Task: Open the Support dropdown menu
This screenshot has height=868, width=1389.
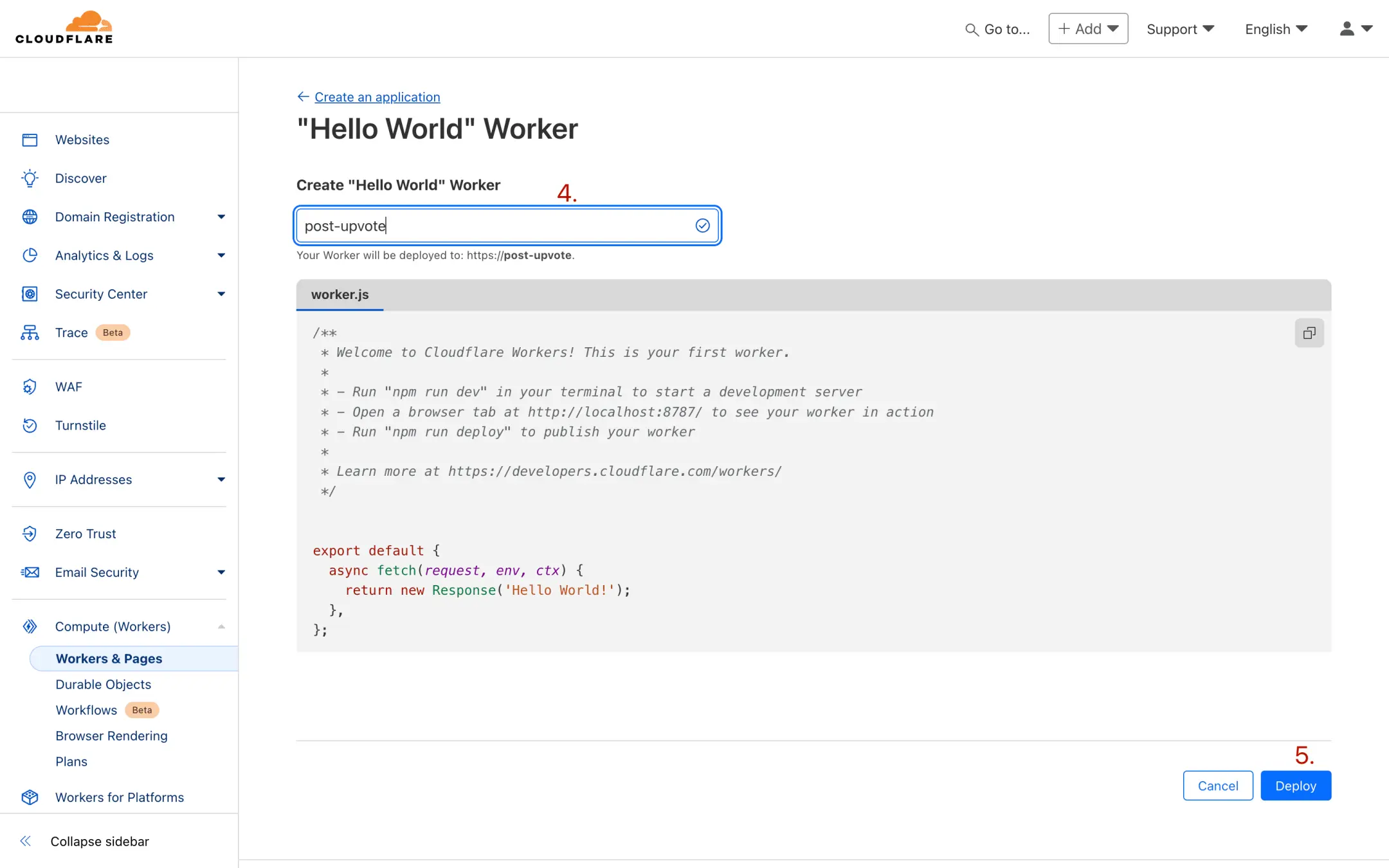Action: (x=1180, y=29)
